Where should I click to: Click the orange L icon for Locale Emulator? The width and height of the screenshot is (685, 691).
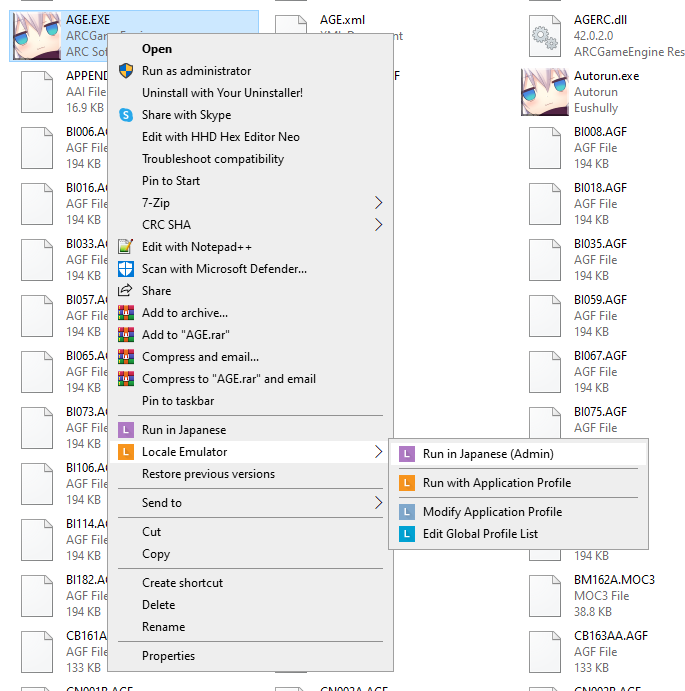[126, 452]
